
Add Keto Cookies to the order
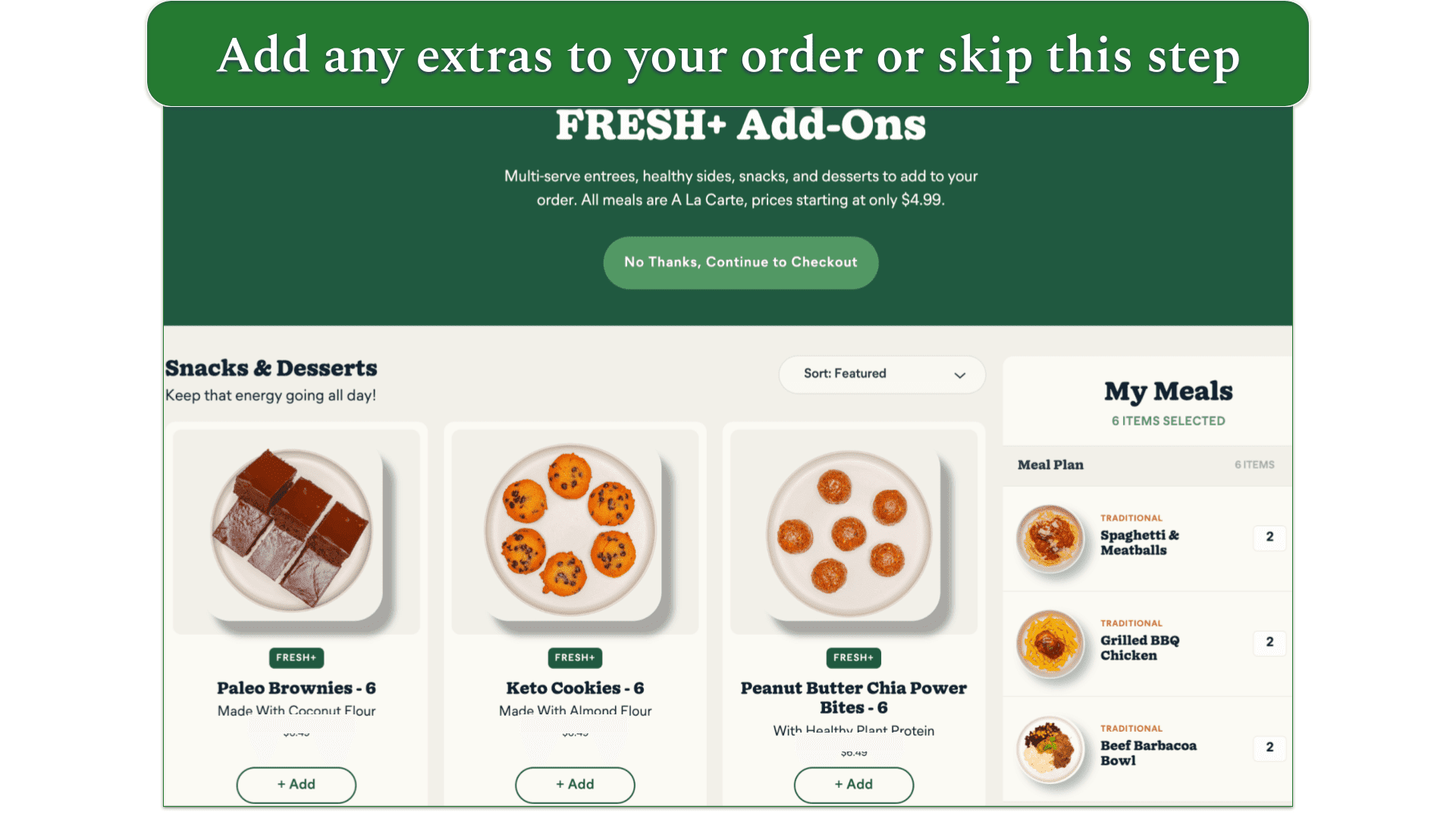pyautogui.click(x=575, y=785)
